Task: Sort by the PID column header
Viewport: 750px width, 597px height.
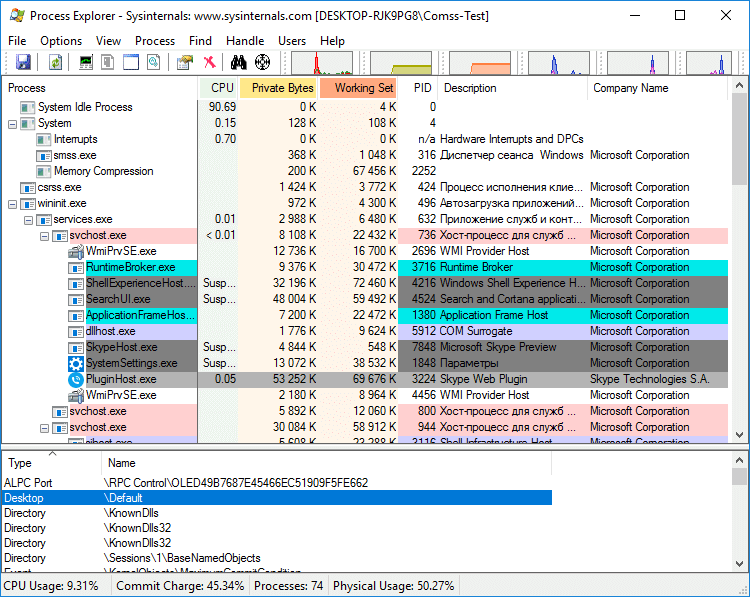Action: point(418,88)
